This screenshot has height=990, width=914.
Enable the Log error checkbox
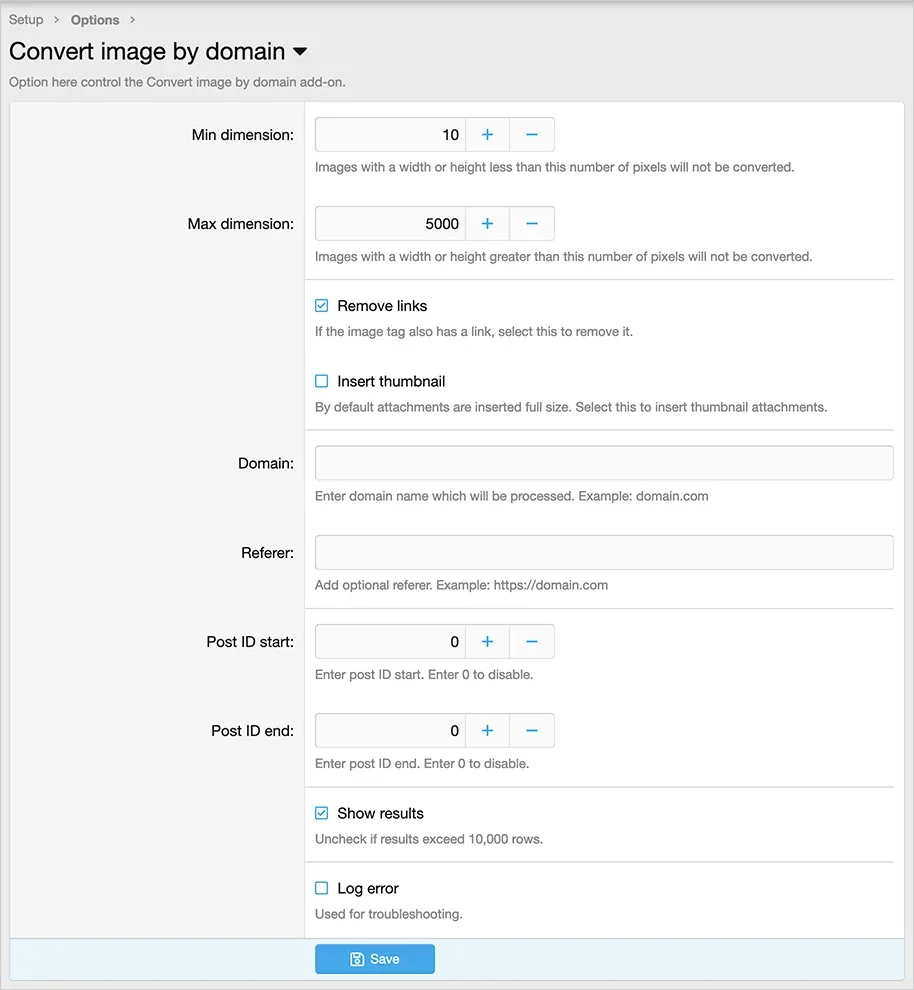click(322, 888)
